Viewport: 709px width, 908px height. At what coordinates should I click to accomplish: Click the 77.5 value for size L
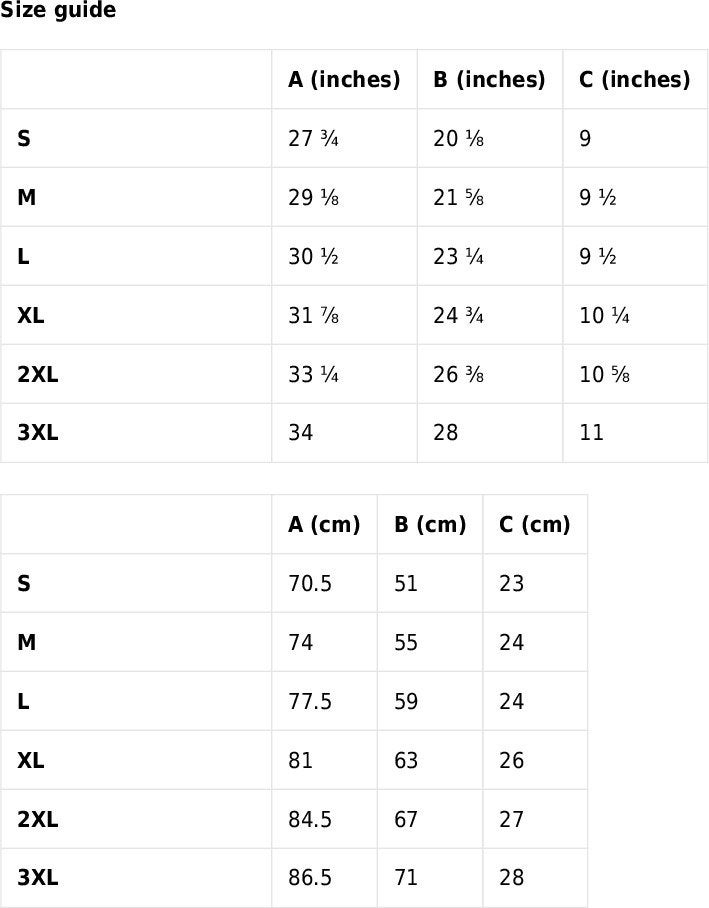[x=310, y=701]
